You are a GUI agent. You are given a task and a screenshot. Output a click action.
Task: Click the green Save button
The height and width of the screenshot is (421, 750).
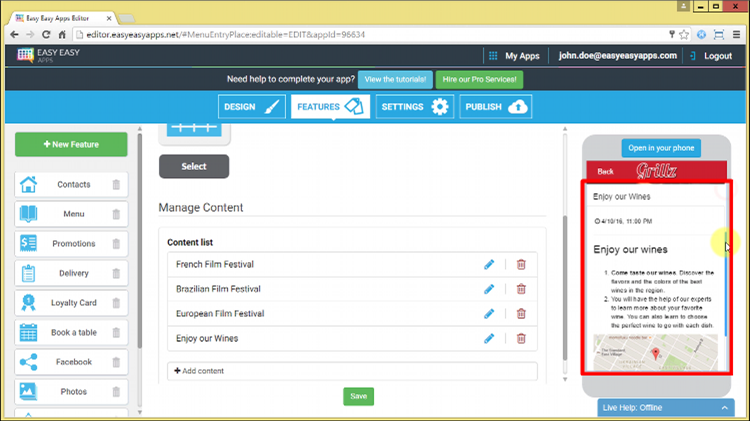pos(358,396)
